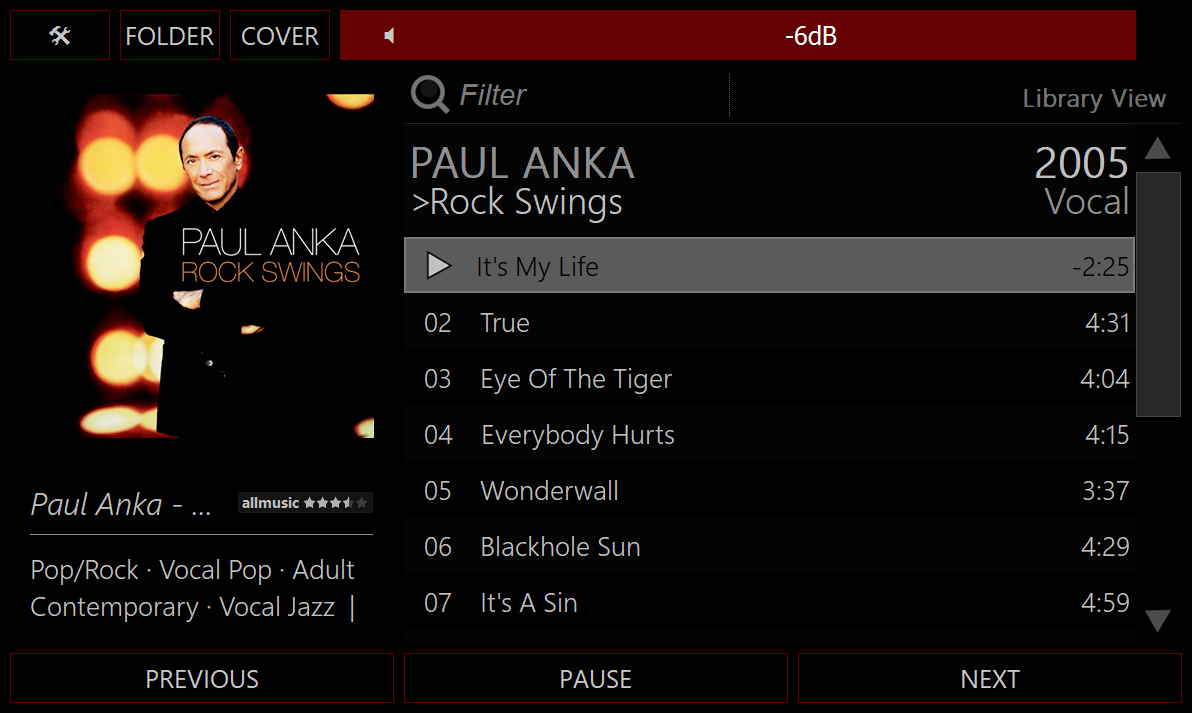Select track 05 Wonderwall
The height and width of the screenshot is (713, 1192).
549,491
